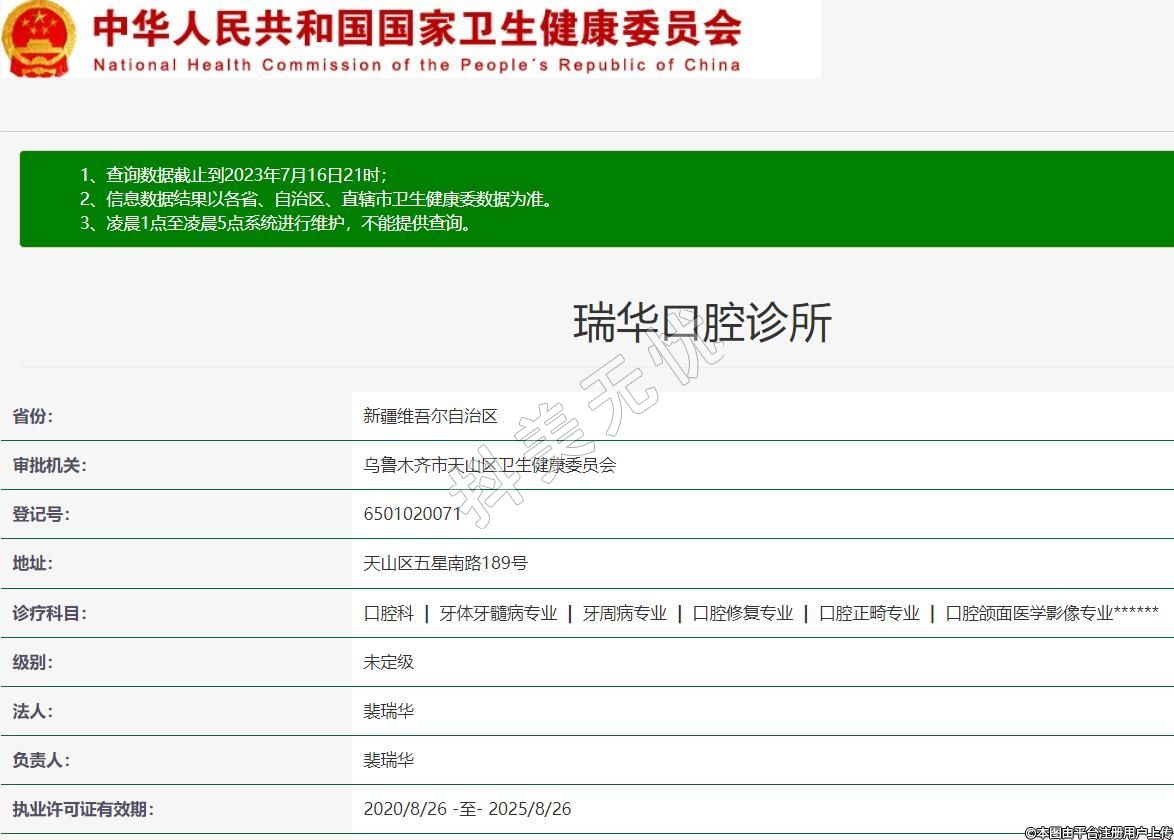Select the 新疆维吾尔自治区 province value

(x=430, y=416)
